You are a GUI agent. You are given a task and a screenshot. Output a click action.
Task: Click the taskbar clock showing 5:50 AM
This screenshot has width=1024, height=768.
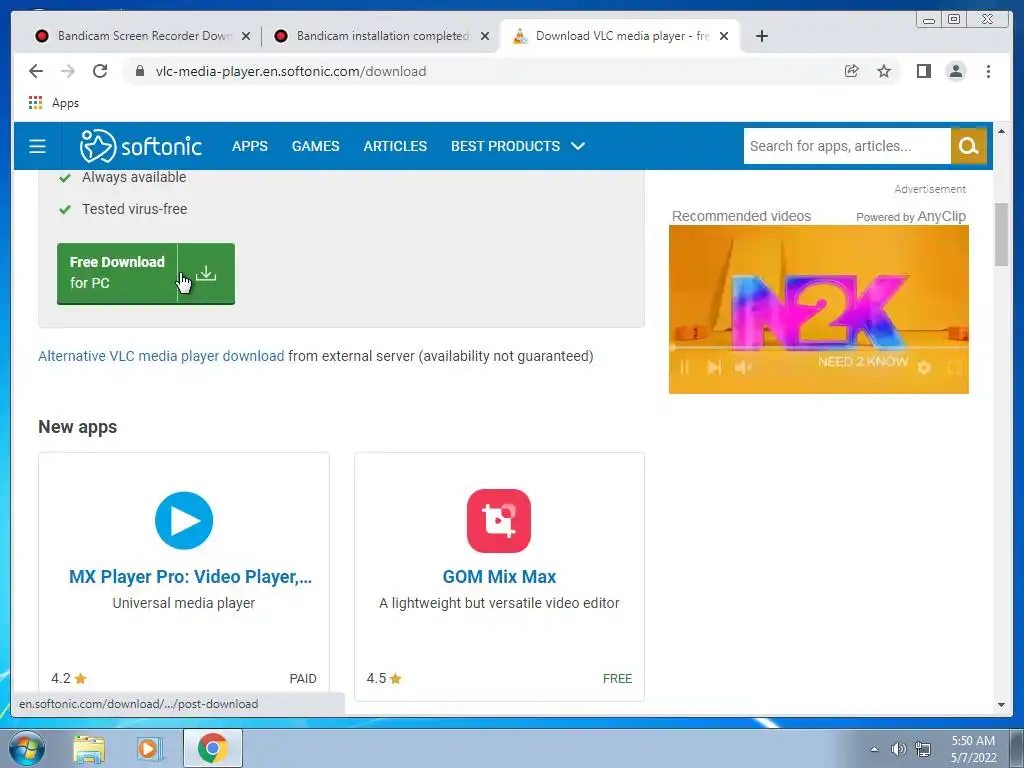click(973, 749)
